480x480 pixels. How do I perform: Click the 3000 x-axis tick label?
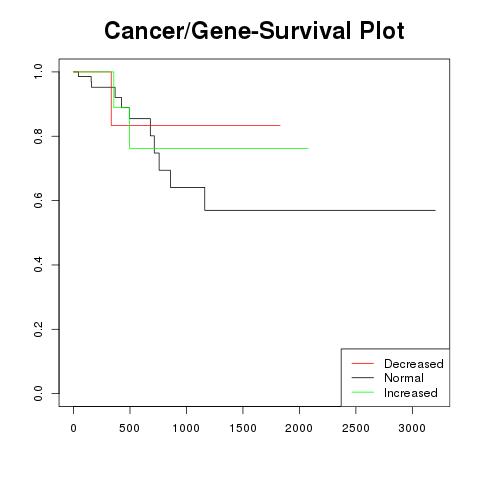[x=412, y=428]
